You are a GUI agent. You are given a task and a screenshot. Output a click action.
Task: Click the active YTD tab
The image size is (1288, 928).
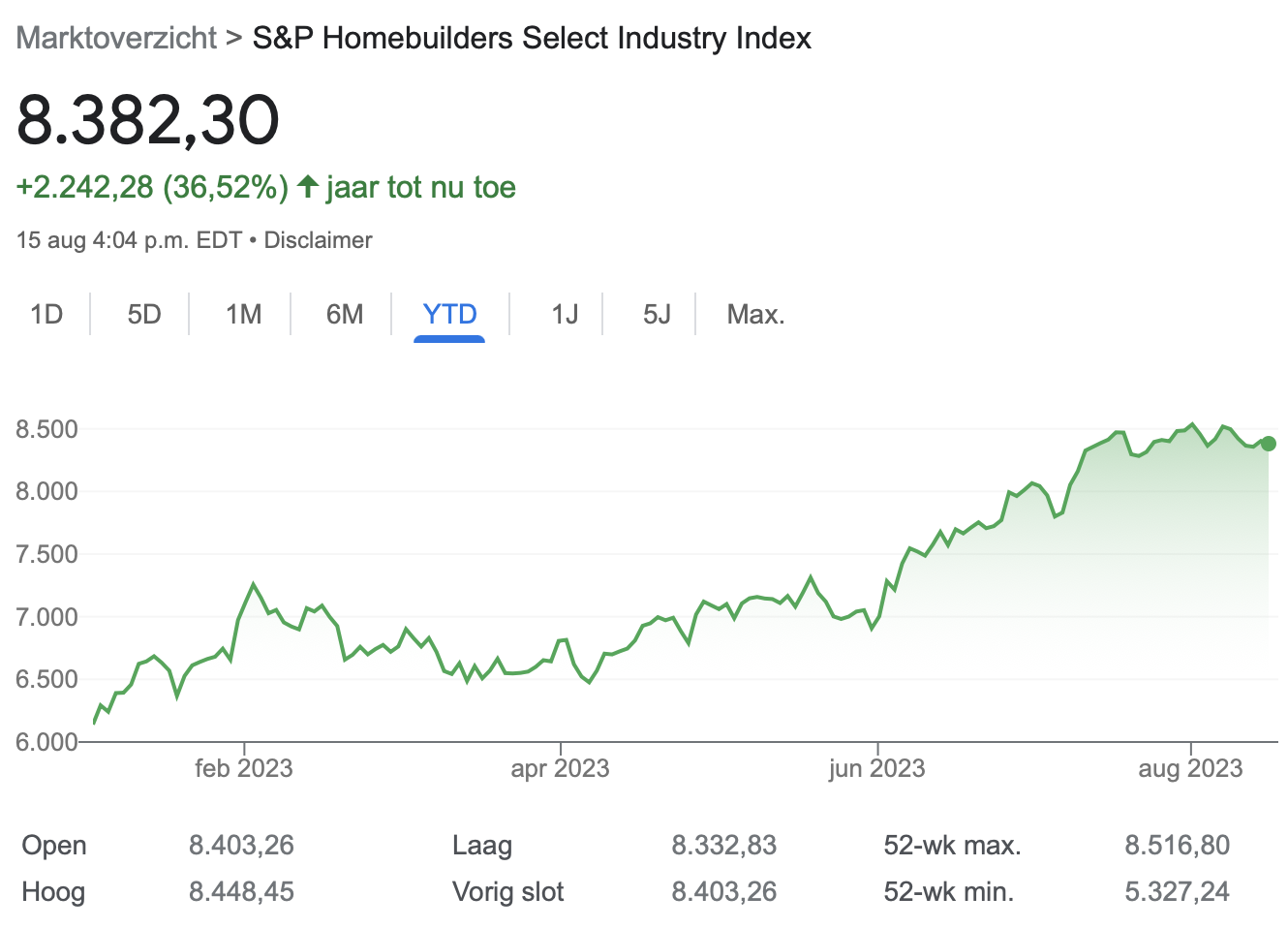coord(449,315)
